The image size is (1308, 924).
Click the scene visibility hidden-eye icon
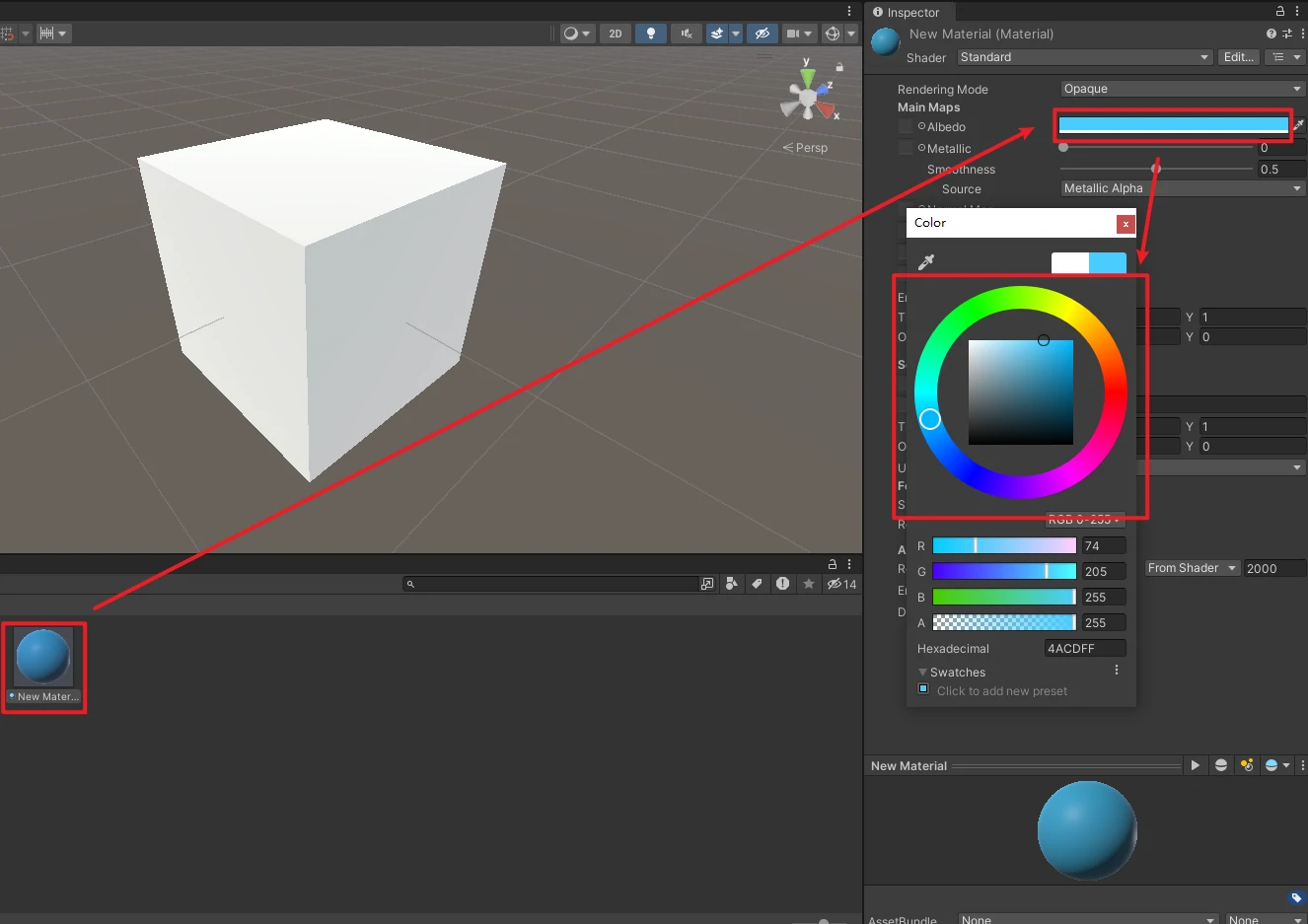click(x=762, y=34)
